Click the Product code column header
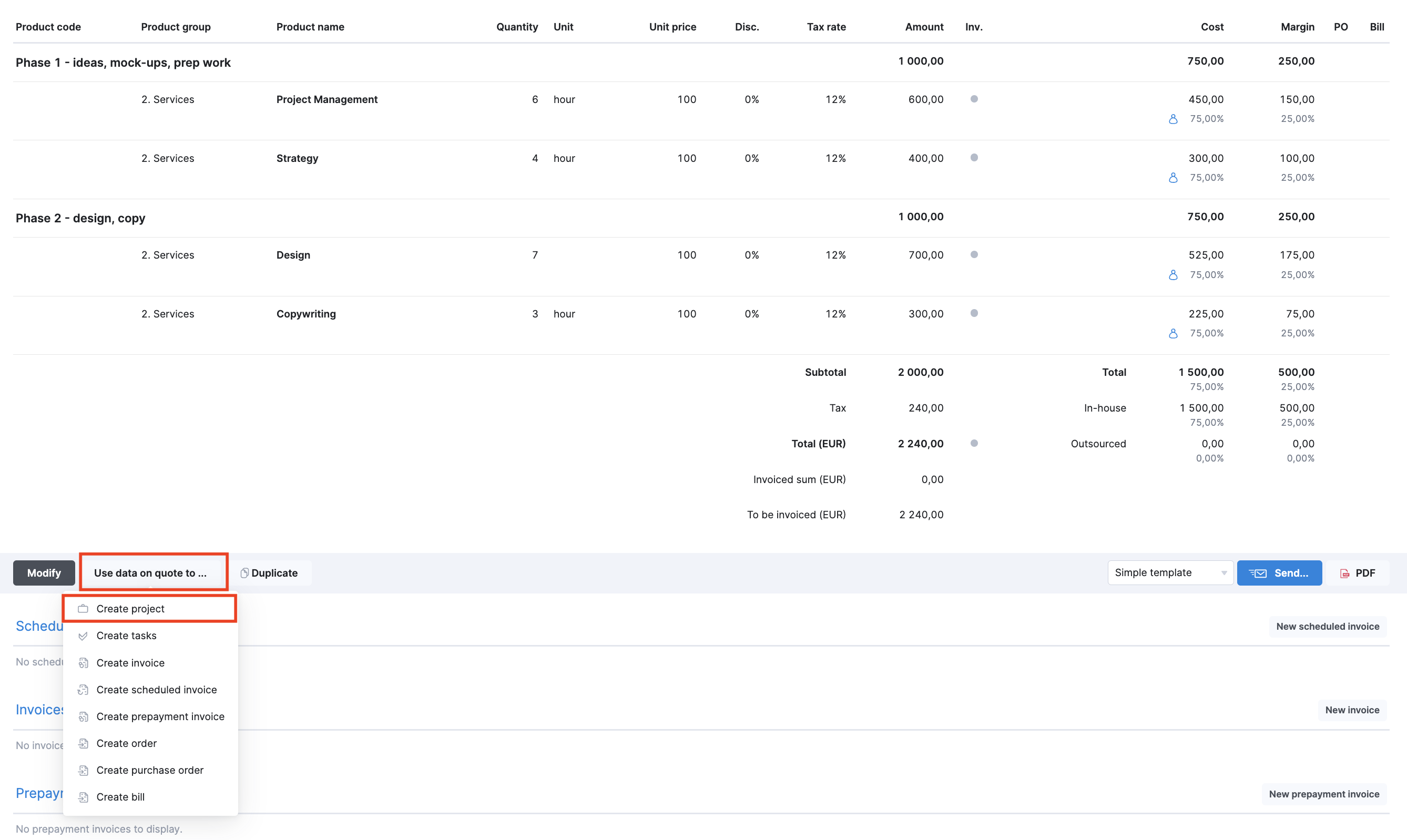 point(48,27)
